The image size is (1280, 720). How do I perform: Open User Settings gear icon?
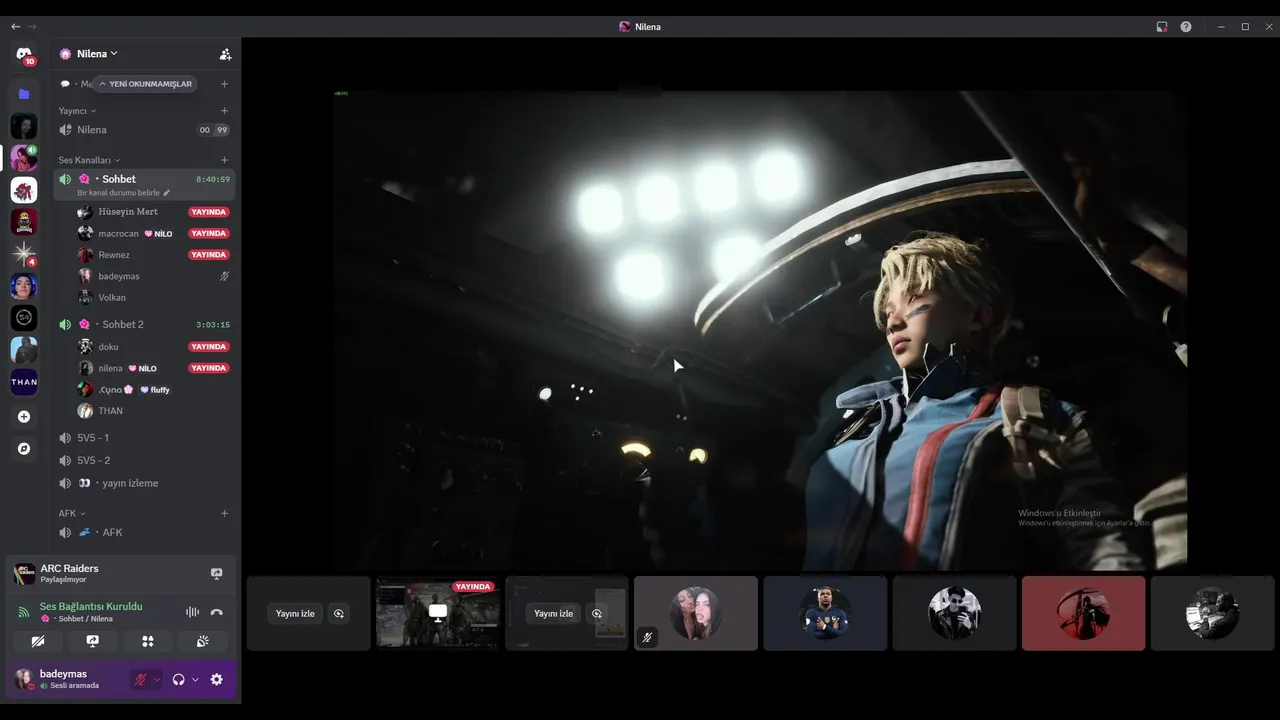(216, 680)
